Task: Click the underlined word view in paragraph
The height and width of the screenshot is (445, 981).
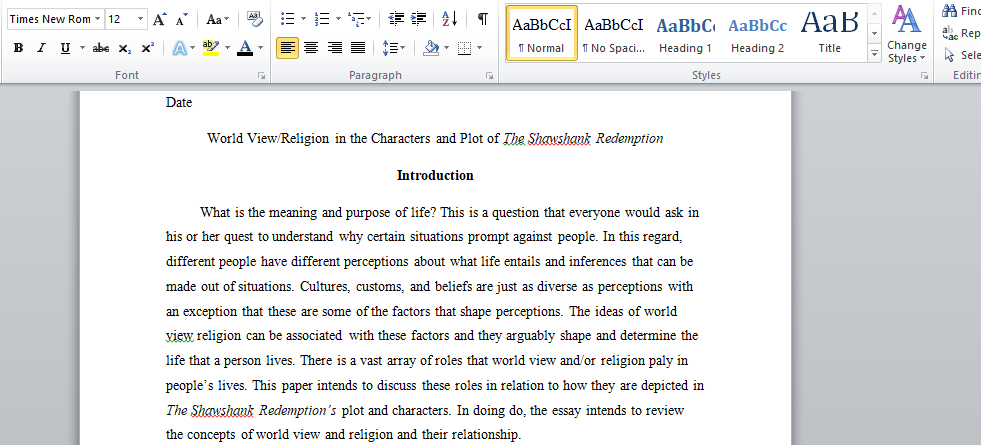Action: 180,336
